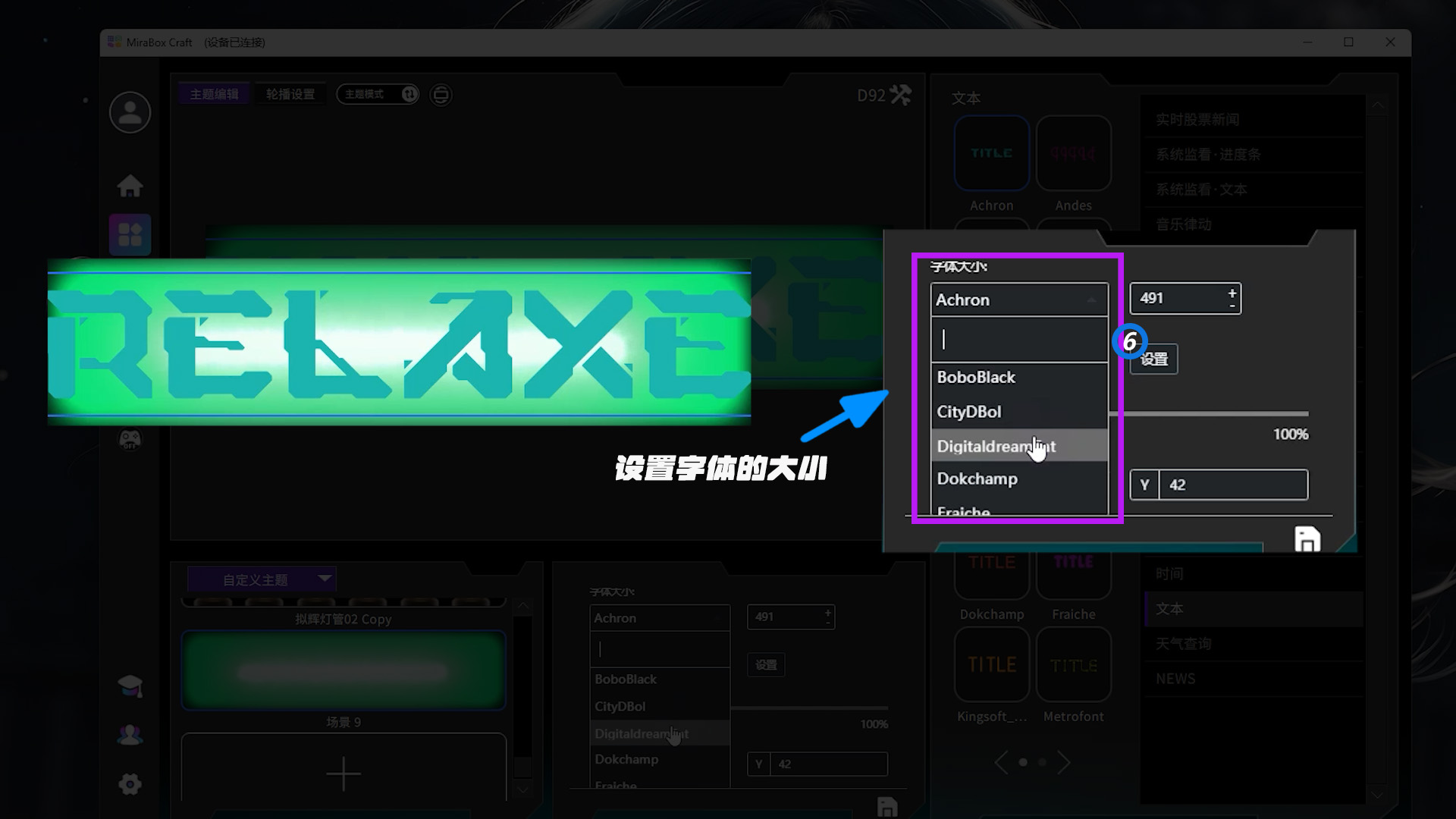Increase the 491 font size in enlarged callout

click(1232, 293)
